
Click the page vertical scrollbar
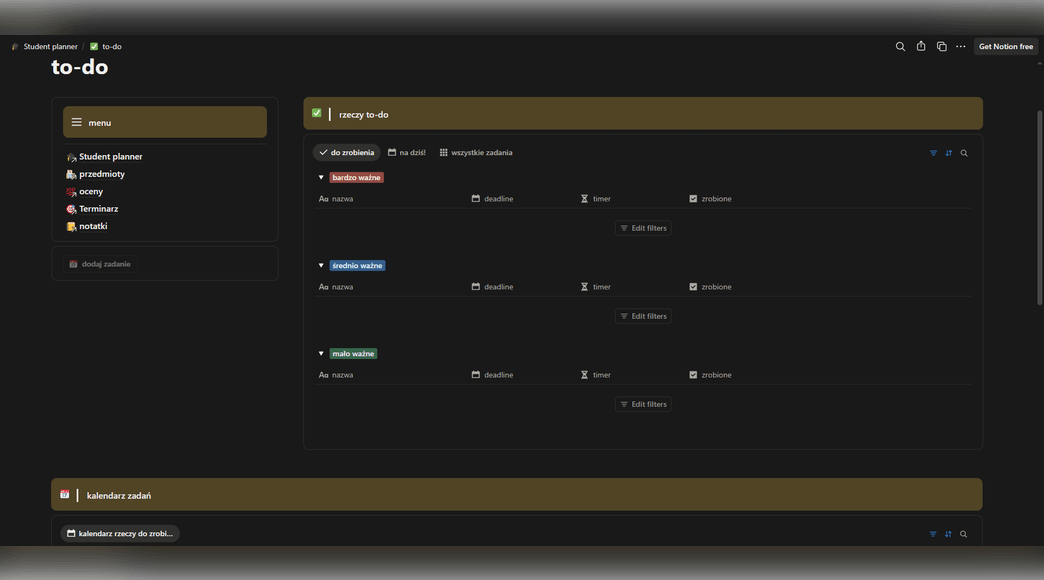pos(1039,206)
